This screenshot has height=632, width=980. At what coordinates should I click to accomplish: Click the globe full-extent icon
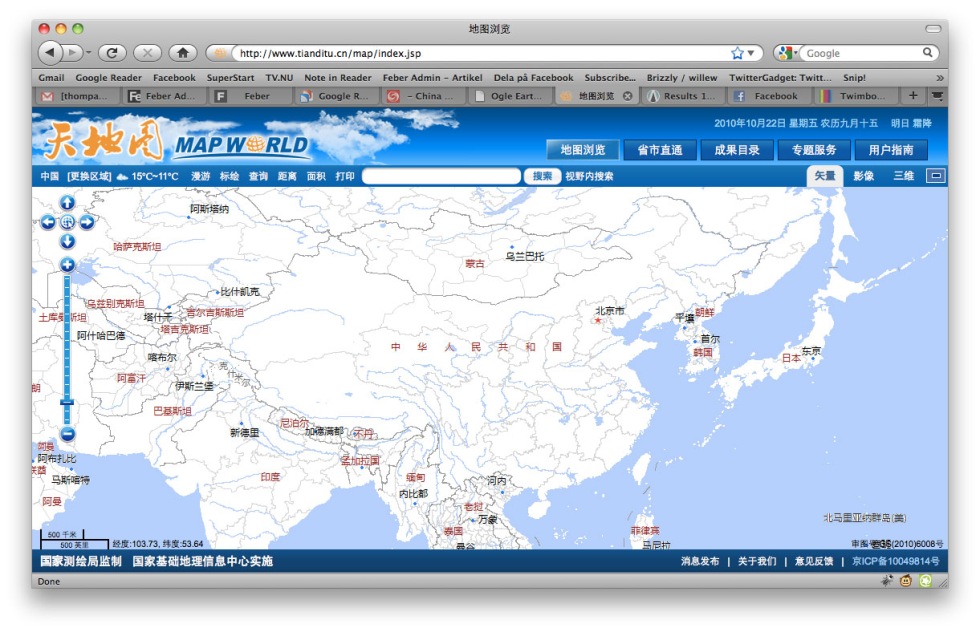(67, 222)
